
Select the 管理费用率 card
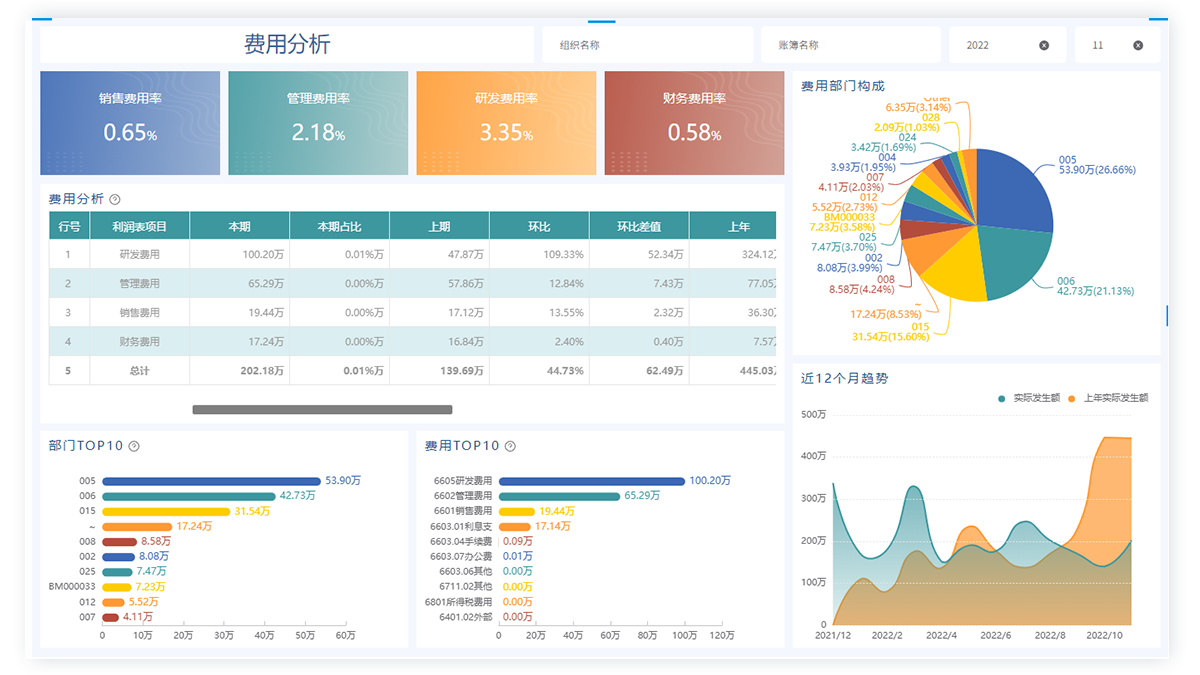(x=318, y=123)
